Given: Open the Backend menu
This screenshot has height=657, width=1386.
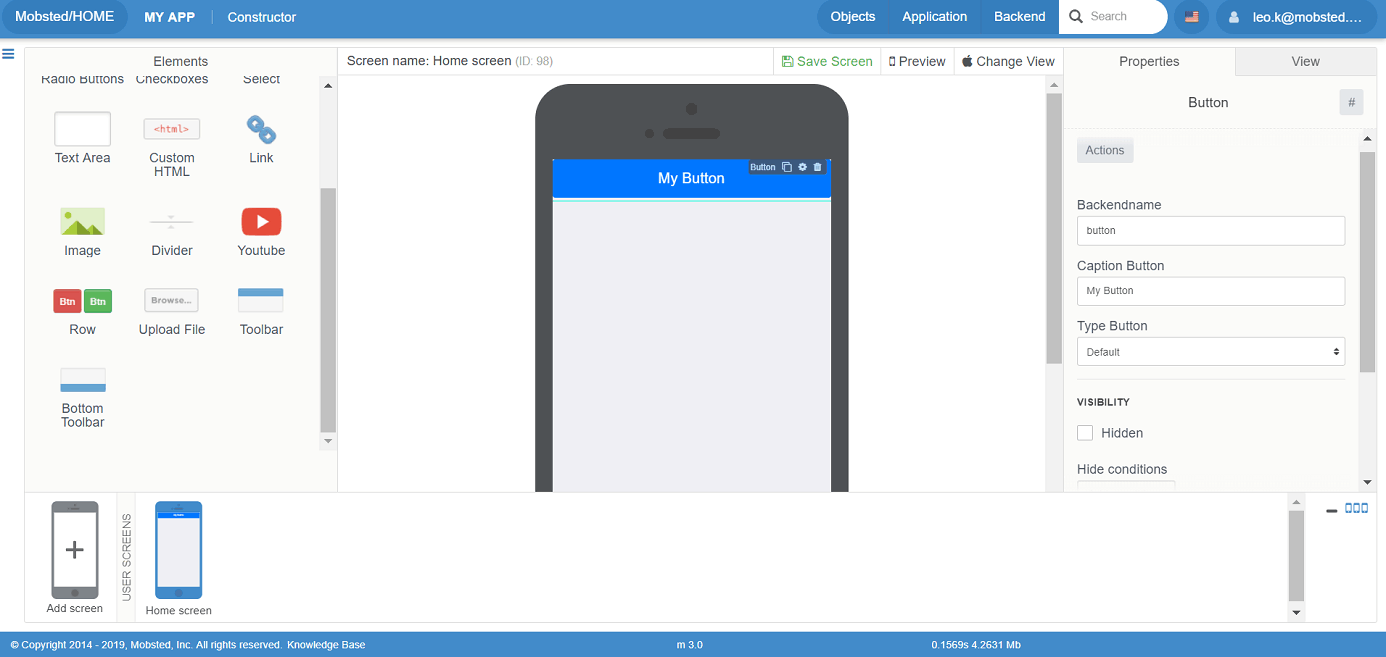Looking at the screenshot, I should [1019, 17].
